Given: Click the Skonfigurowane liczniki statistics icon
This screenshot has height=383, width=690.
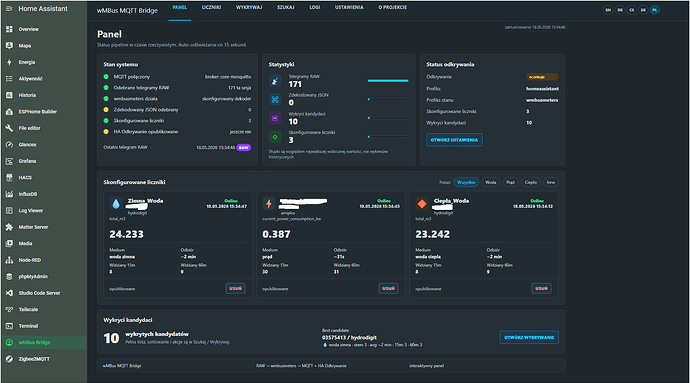Looking at the screenshot, I should pyautogui.click(x=275, y=137).
